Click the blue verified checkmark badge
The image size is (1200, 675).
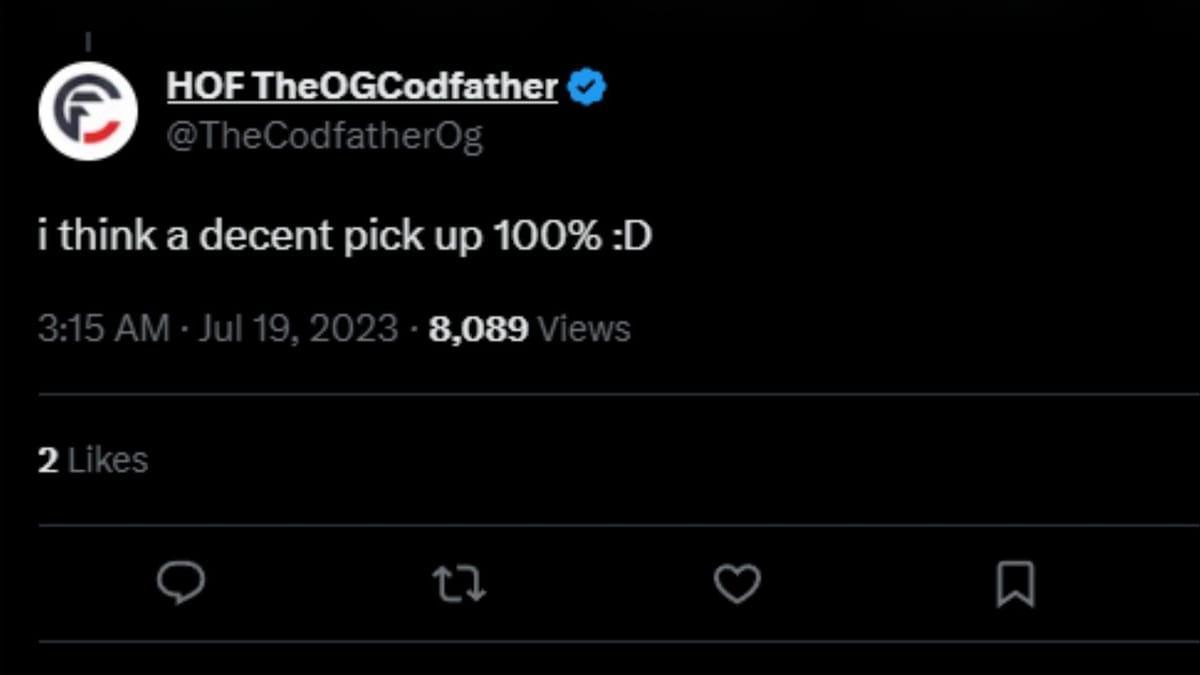click(x=587, y=87)
